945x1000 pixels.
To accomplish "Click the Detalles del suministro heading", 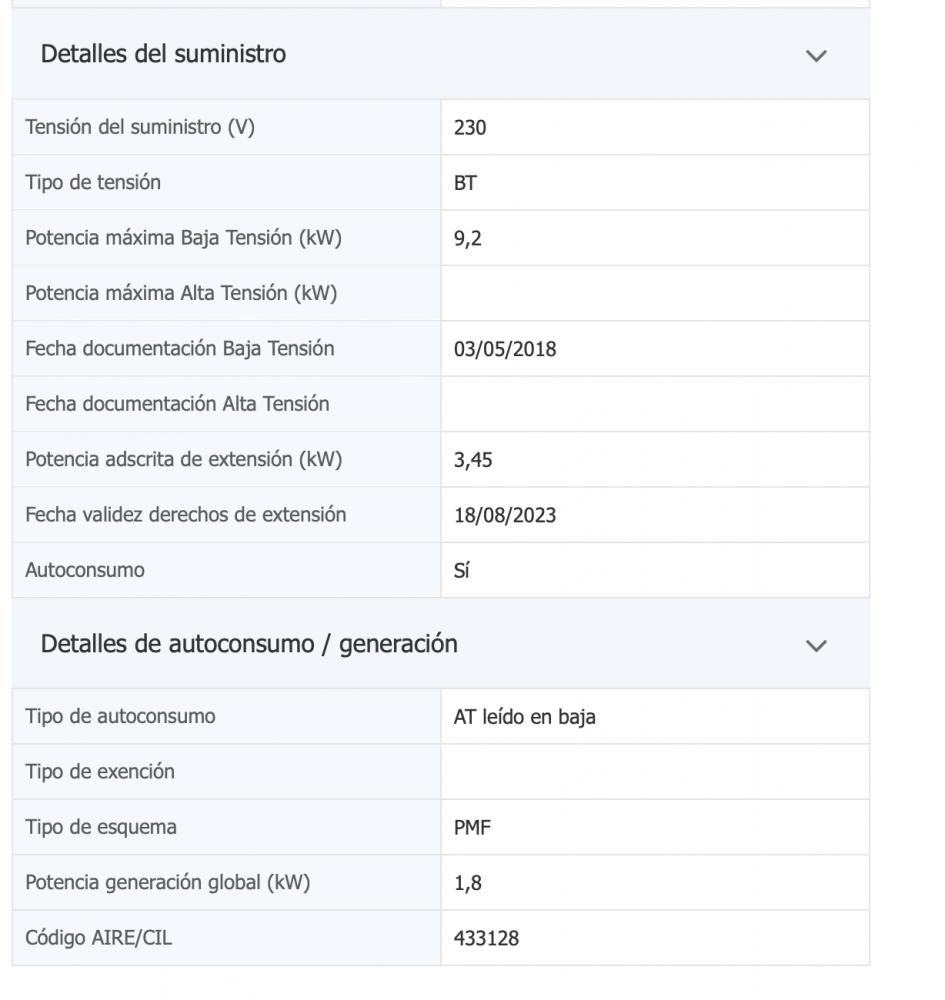I will 163,54.
